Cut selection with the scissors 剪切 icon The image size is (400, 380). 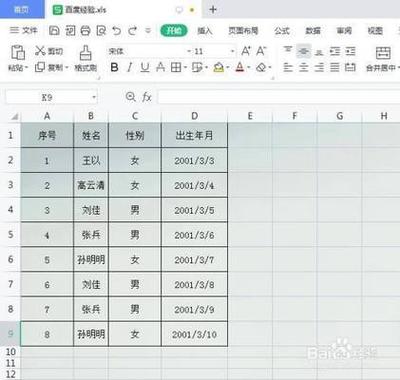[40, 51]
